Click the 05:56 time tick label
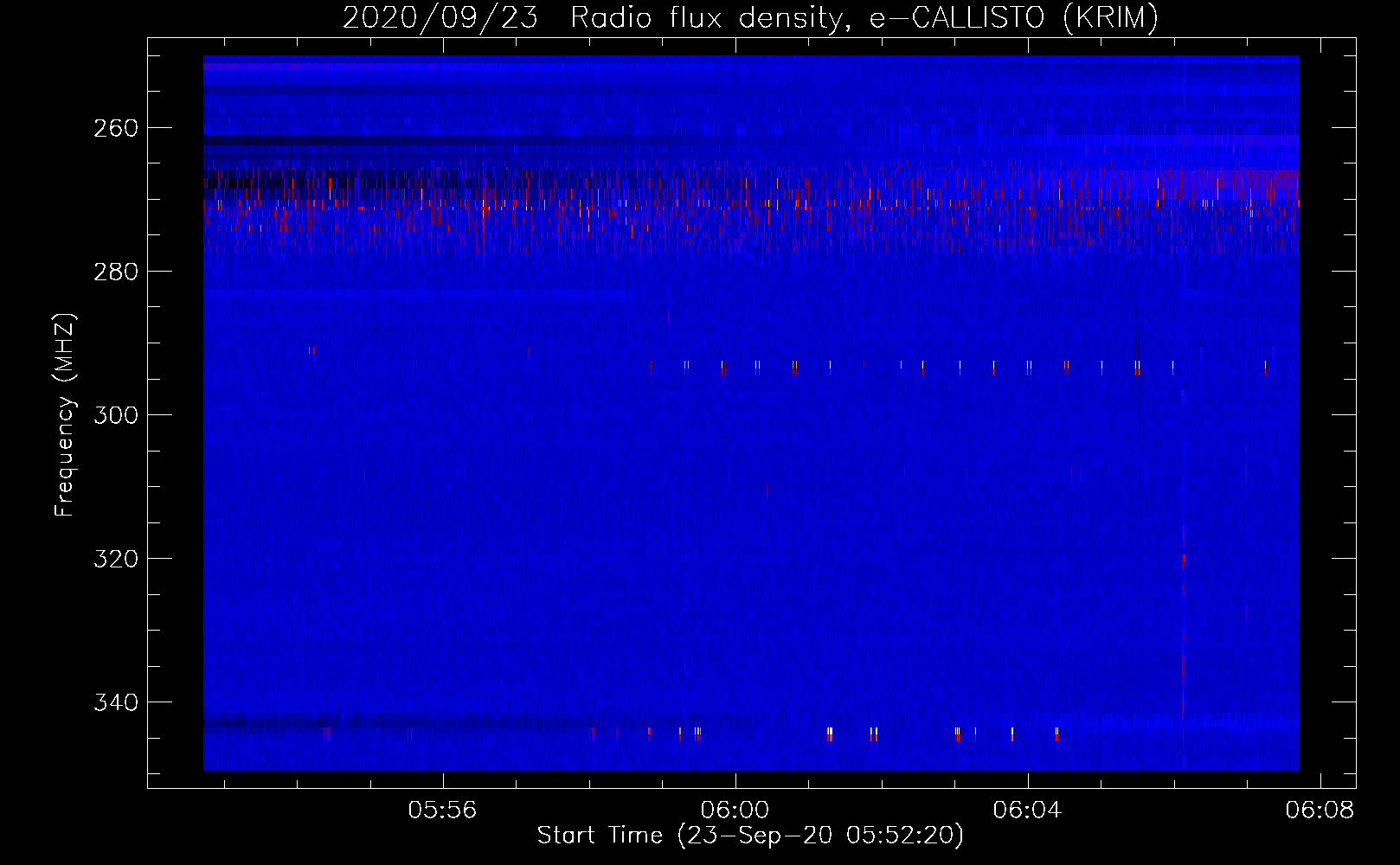Screen dimensions: 1400x865 coord(443,811)
